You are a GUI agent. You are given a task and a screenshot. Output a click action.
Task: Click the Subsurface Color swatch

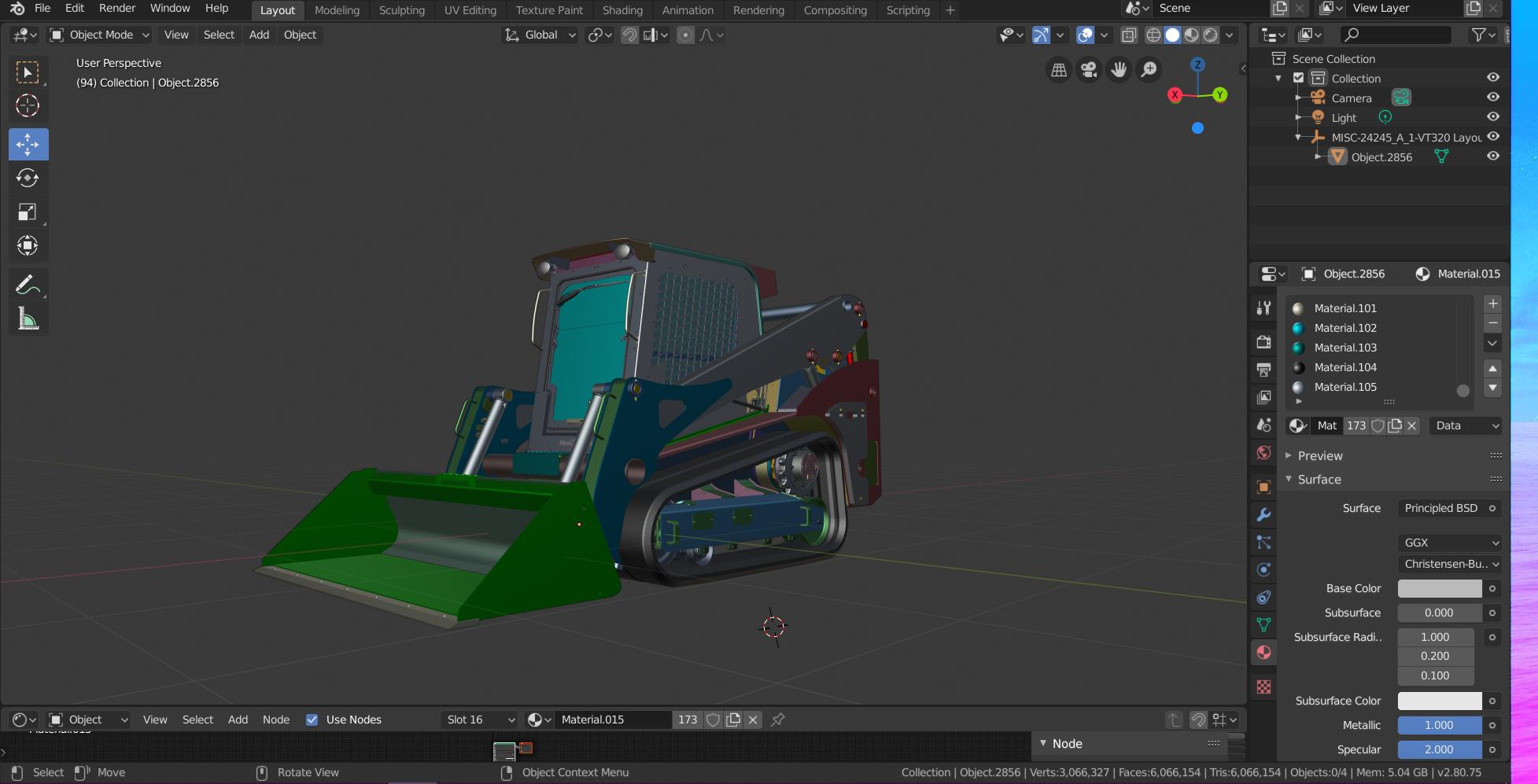click(x=1440, y=701)
